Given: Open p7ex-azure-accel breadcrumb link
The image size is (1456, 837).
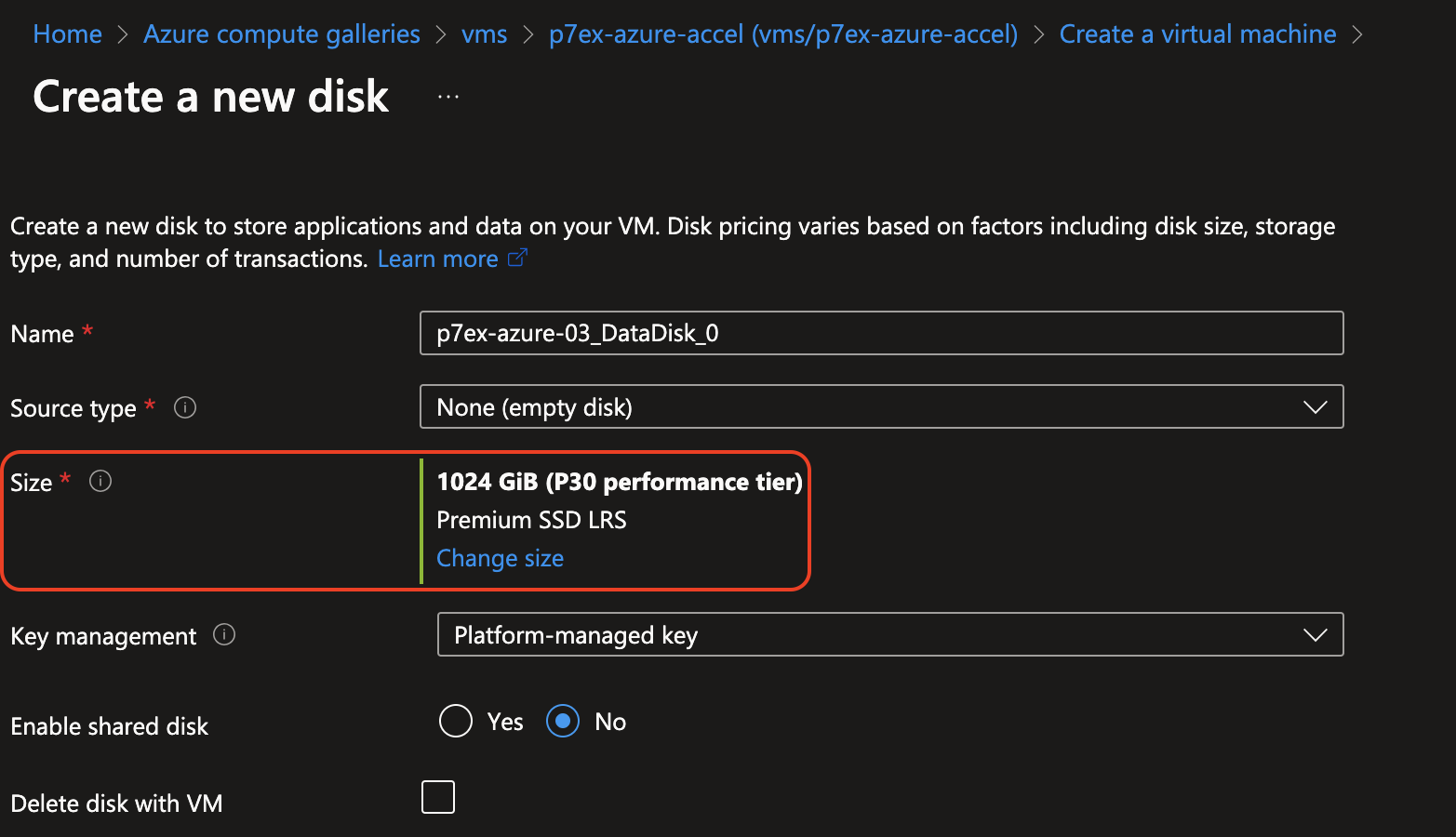Looking at the screenshot, I should (x=782, y=34).
